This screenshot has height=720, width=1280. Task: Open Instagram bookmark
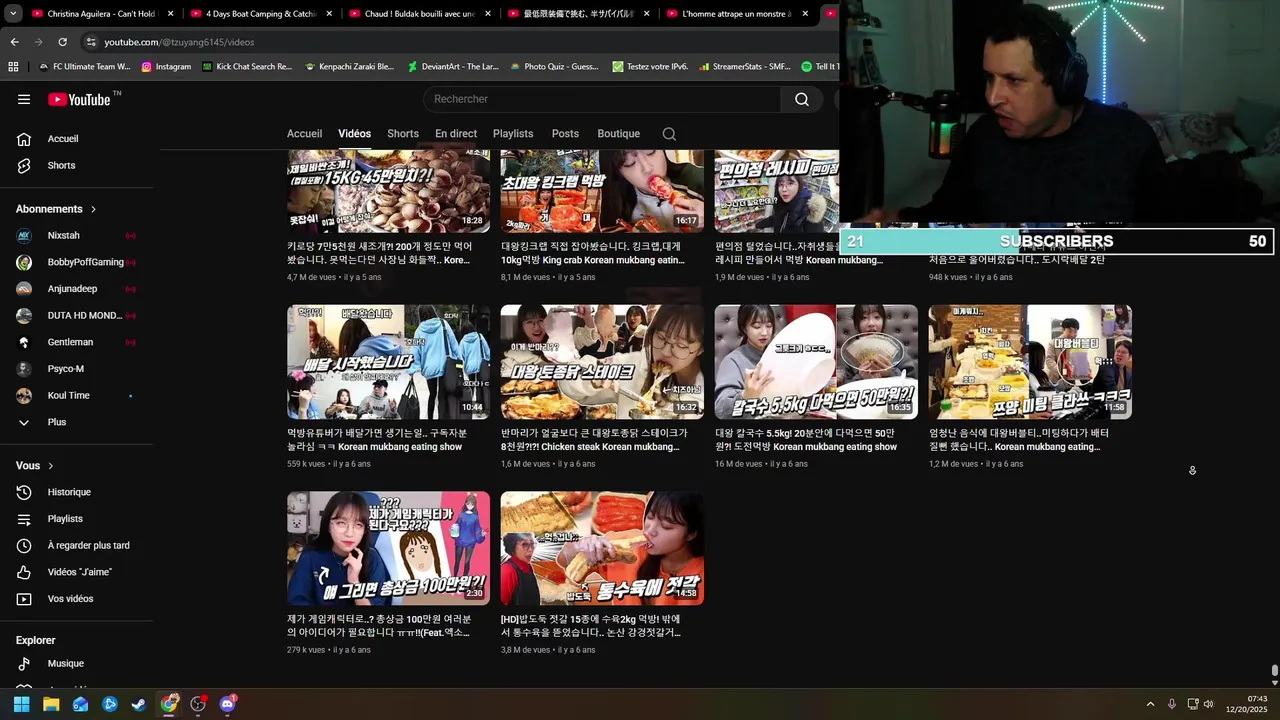pos(166,67)
